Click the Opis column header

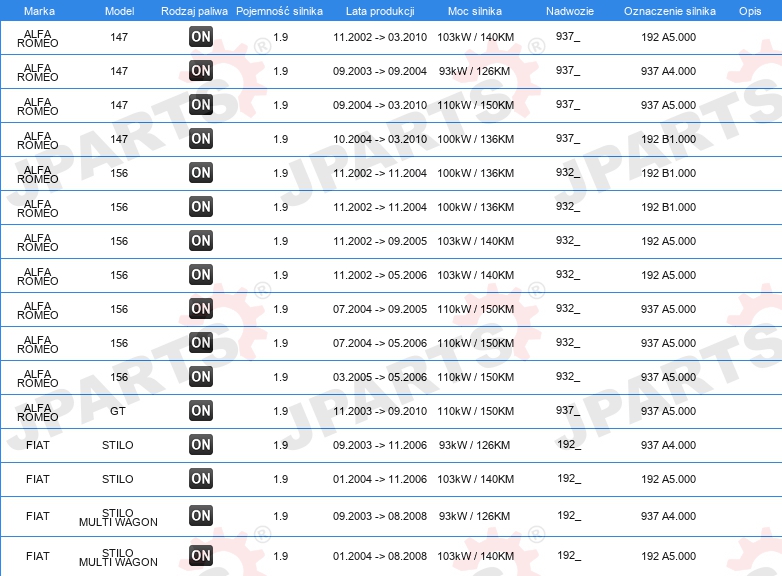click(x=750, y=11)
